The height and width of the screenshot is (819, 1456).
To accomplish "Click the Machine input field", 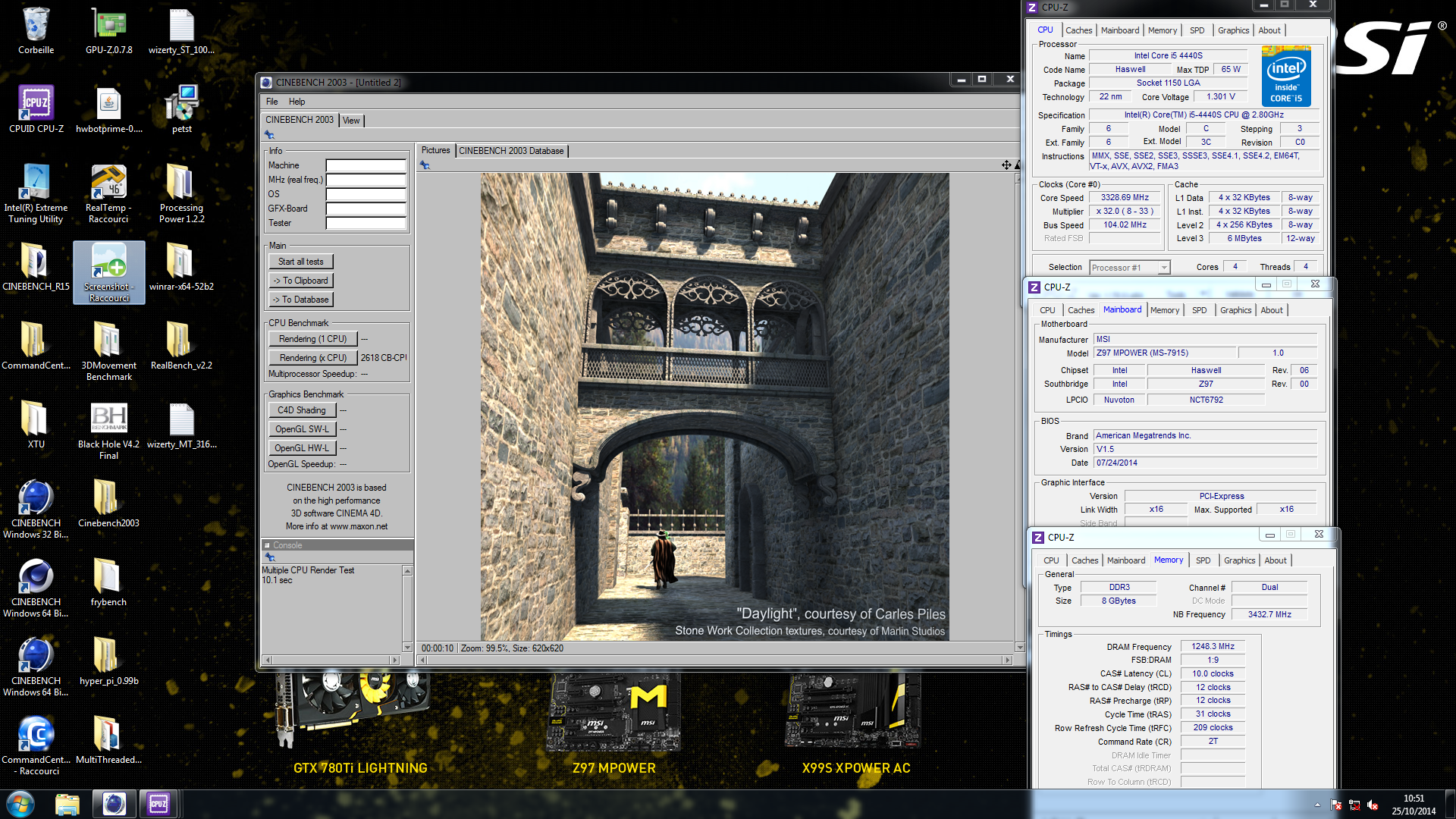I will [x=366, y=165].
